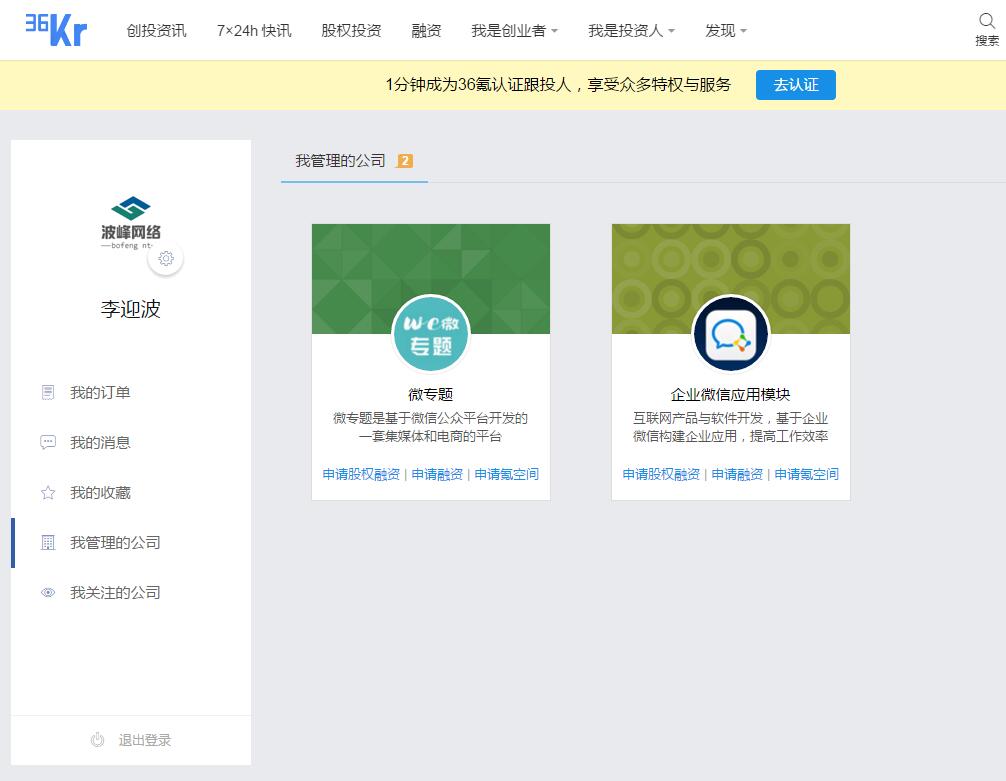Open the search magnifier icon
This screenshot has height=781, width=1006.
click(x=986, y=22)
